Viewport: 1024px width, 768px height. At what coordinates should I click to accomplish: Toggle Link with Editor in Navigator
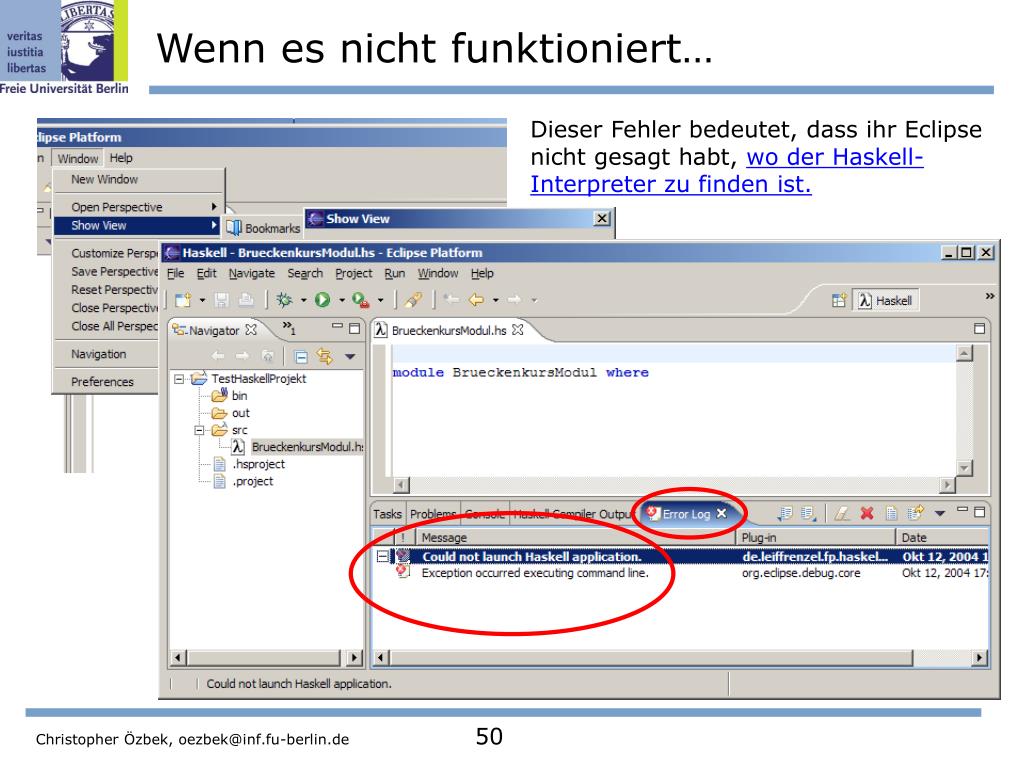click(x=325, y=356)
